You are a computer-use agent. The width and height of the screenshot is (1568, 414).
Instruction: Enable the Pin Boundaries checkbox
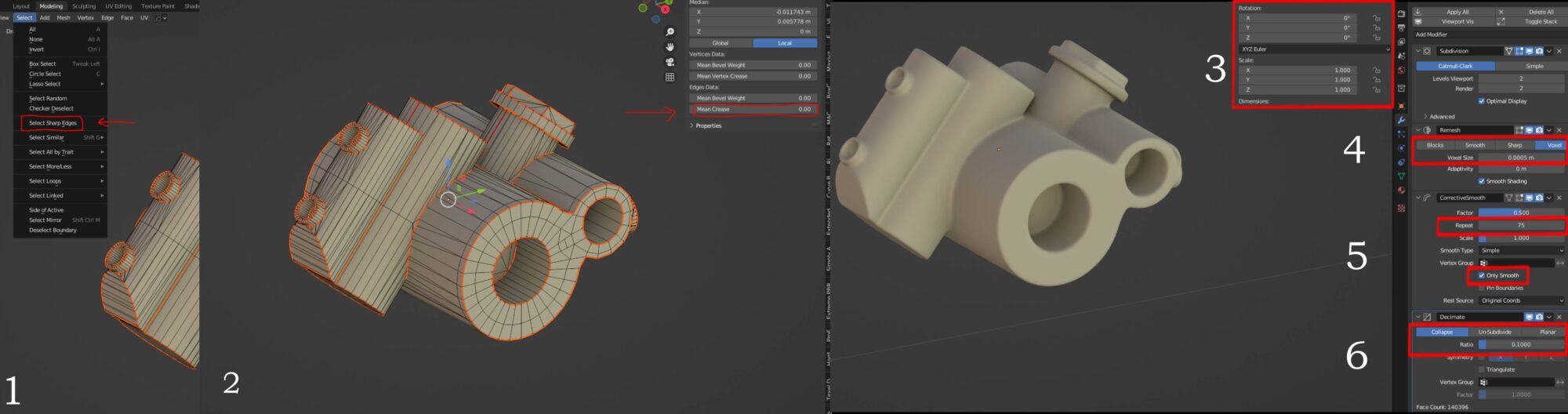pos(1481,288)
